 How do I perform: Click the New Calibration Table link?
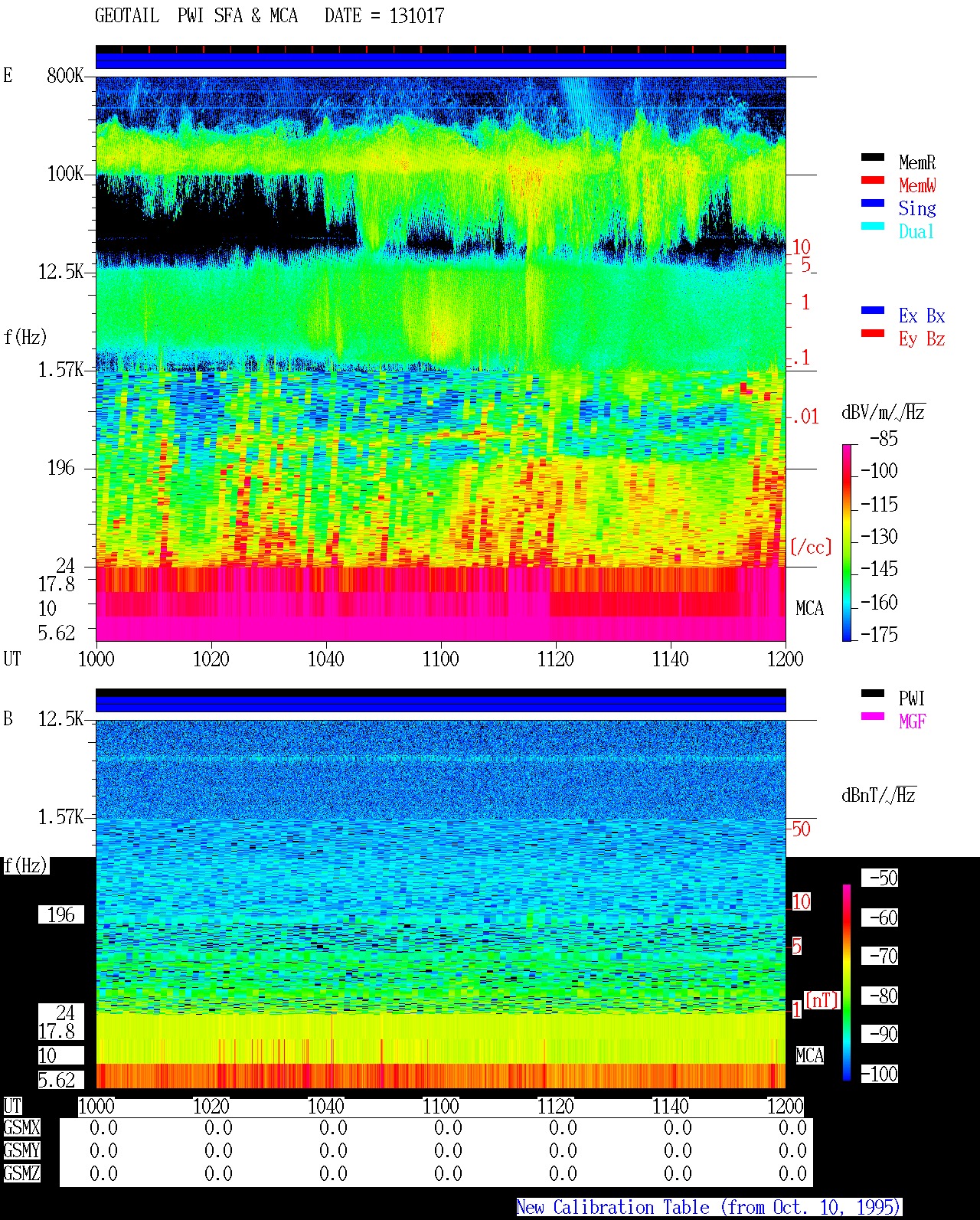click(709, 1208)
